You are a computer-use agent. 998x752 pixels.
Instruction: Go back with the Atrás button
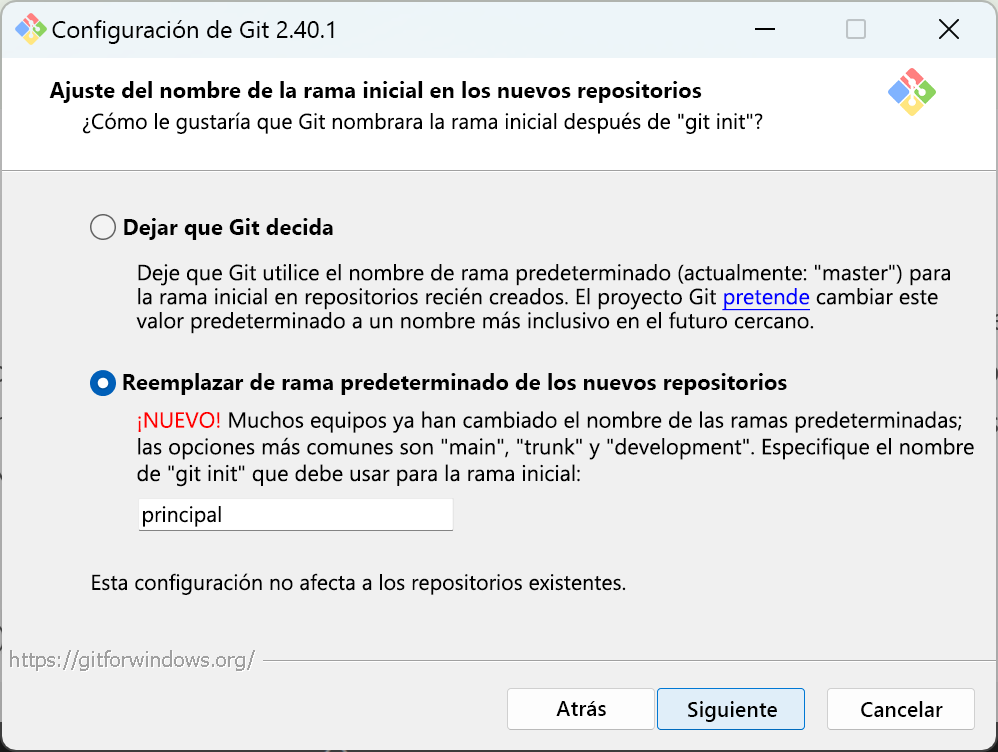[580, 709]
